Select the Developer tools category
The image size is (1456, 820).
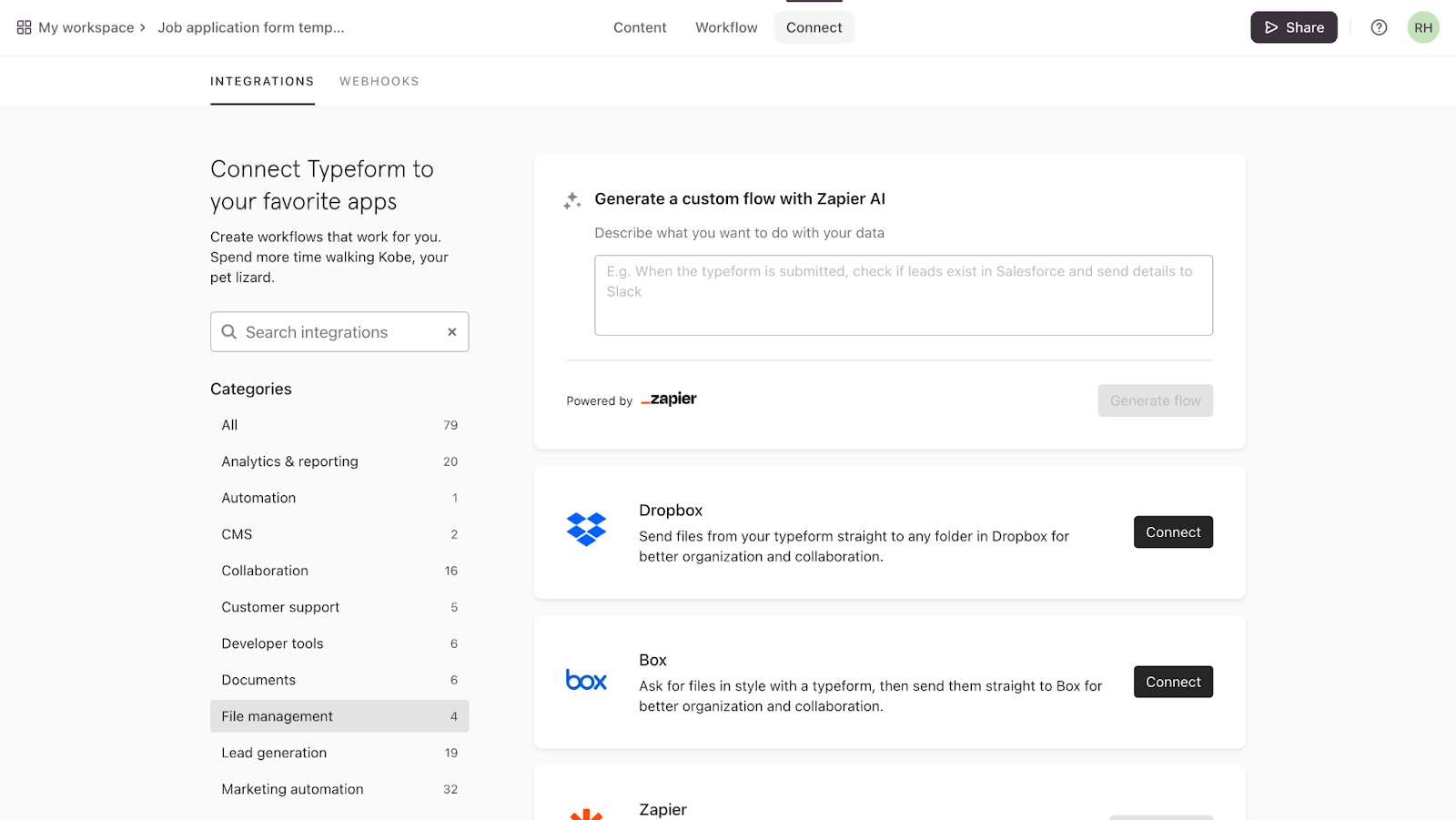point(339,643)
